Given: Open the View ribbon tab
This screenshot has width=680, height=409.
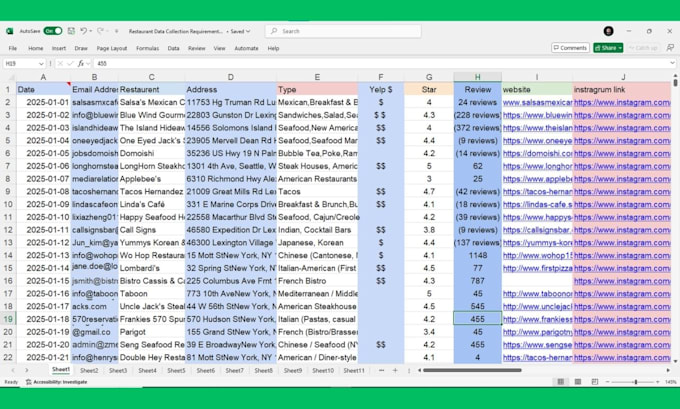Looking at the screenshot, I should pyautogui.click(x=219, y=48).
